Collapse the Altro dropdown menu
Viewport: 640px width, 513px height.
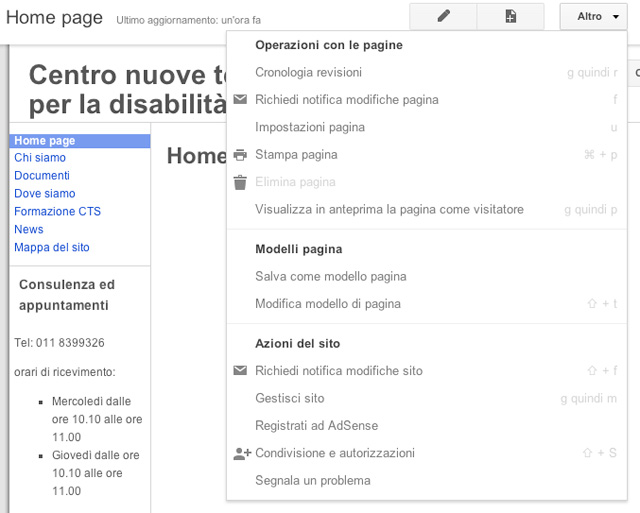pyautogui.click(x=597, y=17)
